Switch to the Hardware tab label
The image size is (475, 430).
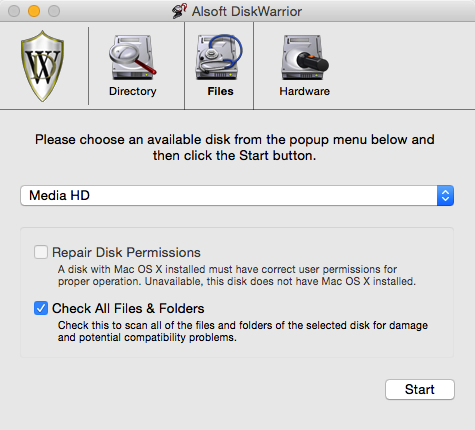[304, 91]
